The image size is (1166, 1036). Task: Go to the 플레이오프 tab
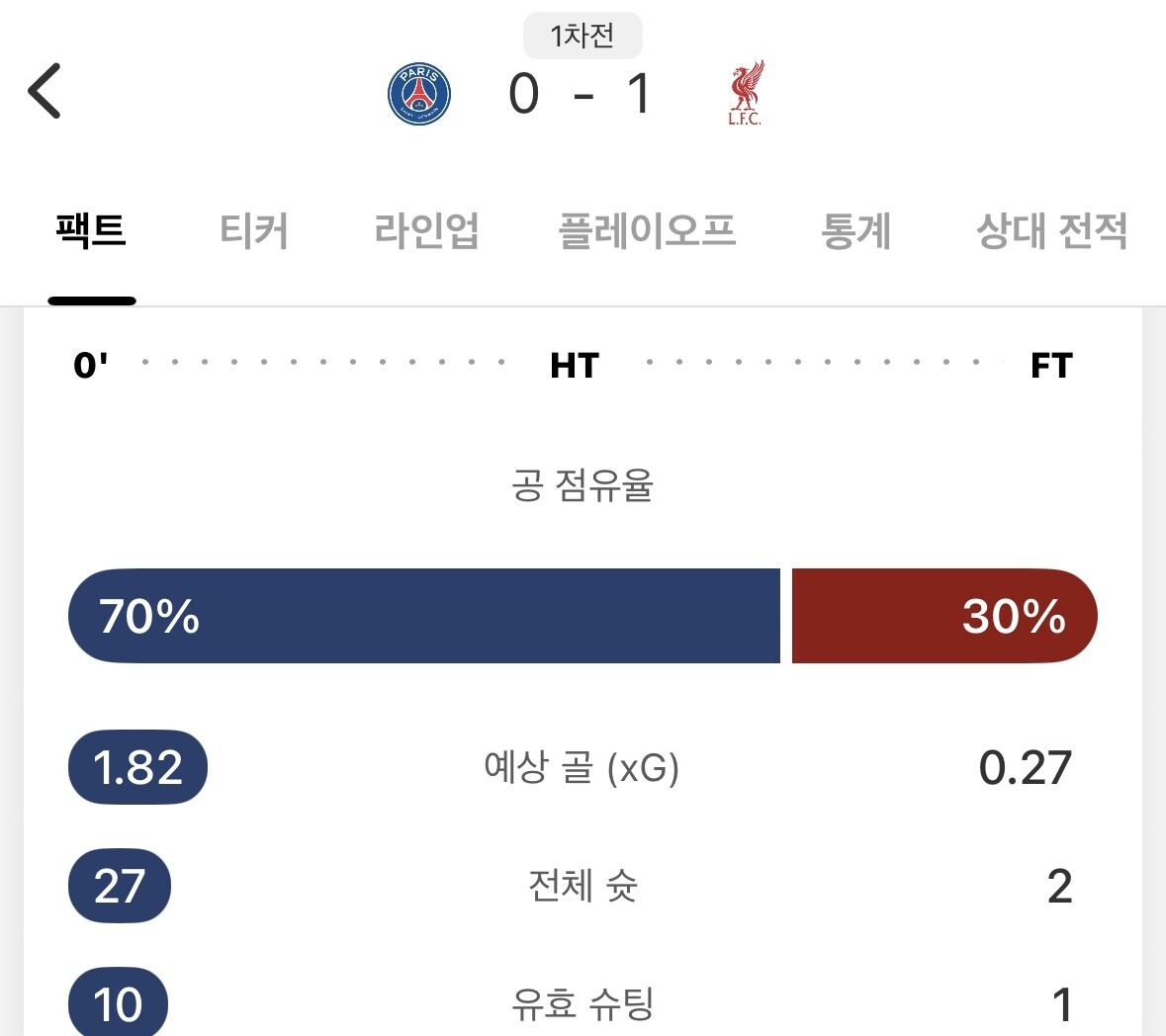[648, 231]
